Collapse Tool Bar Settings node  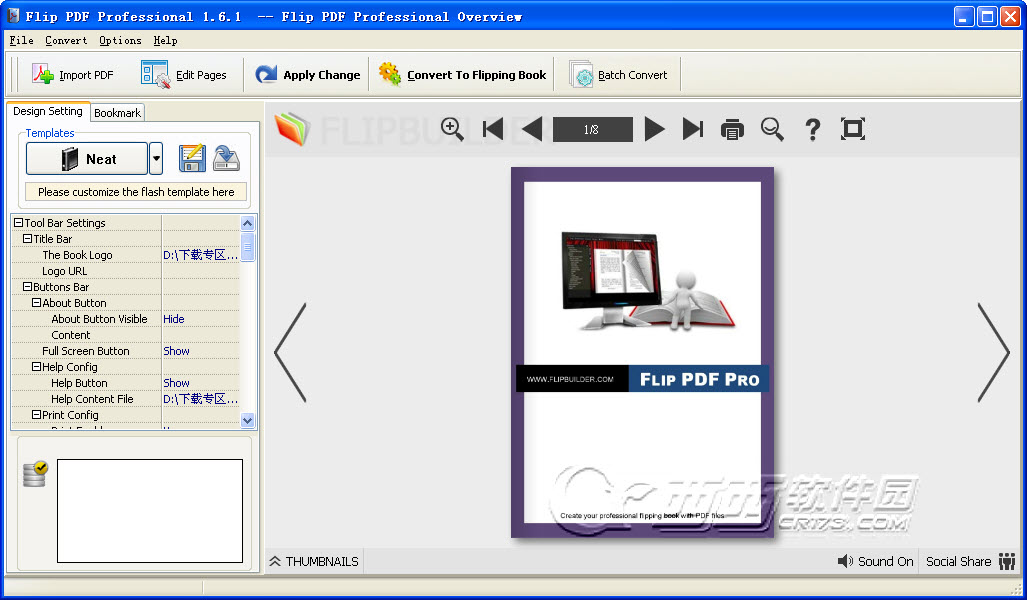coord(18,223)
